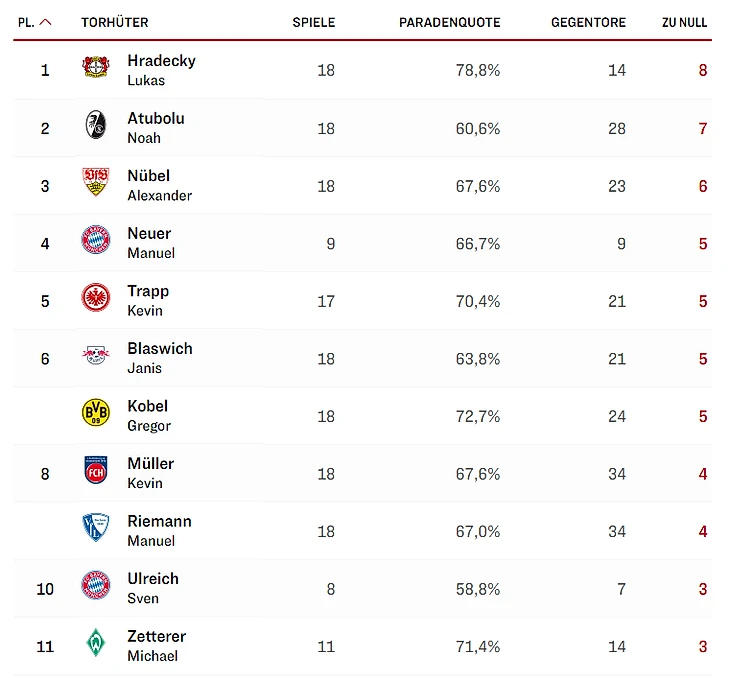Click the RB Leipzig logo beside Blaswich

pyautogui.click(x=96, y=356)
